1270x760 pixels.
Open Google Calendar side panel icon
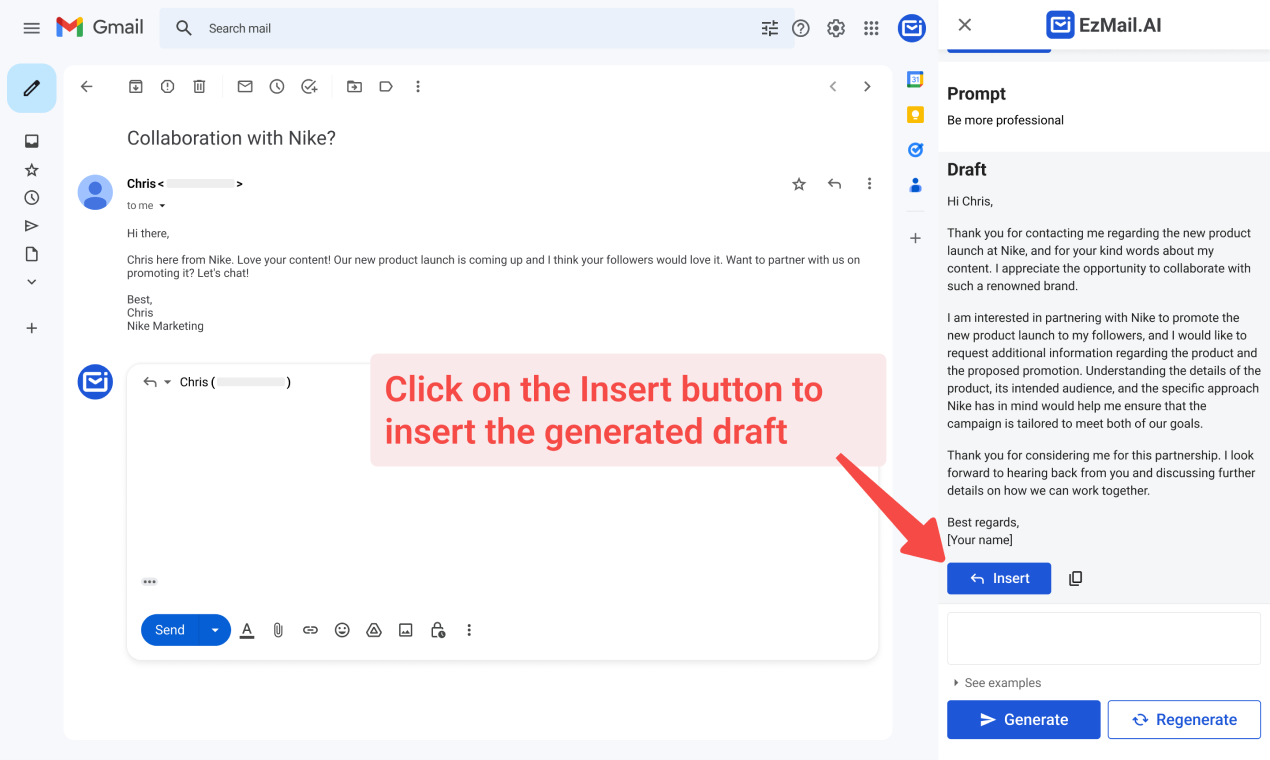915,79
